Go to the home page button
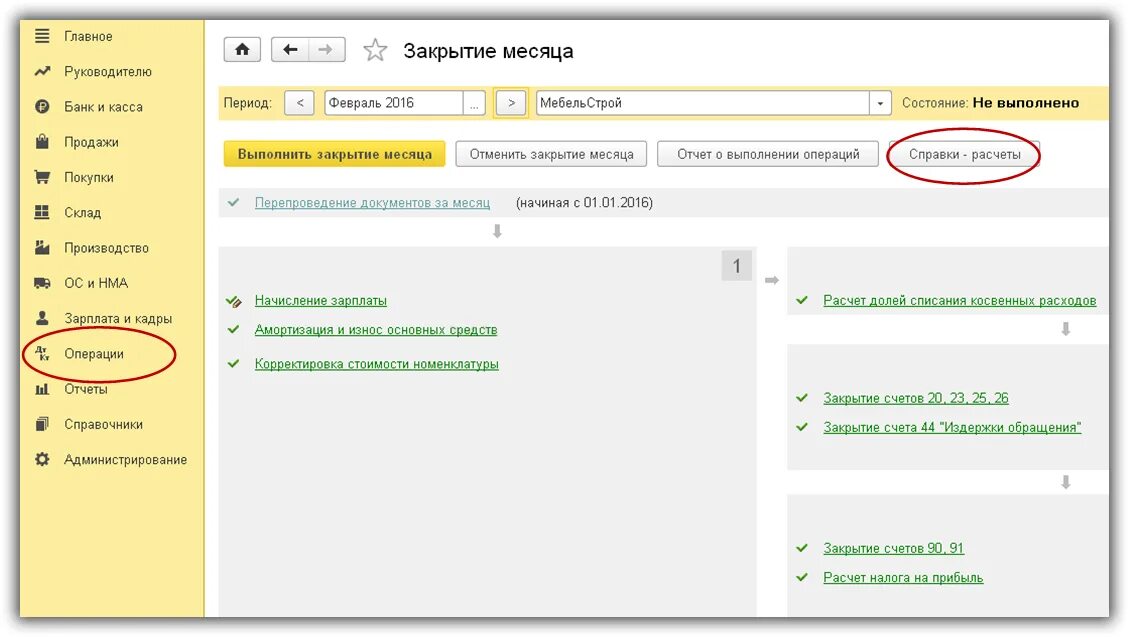Viewport: 1129px width, 637px height. (x=242, y=50)
